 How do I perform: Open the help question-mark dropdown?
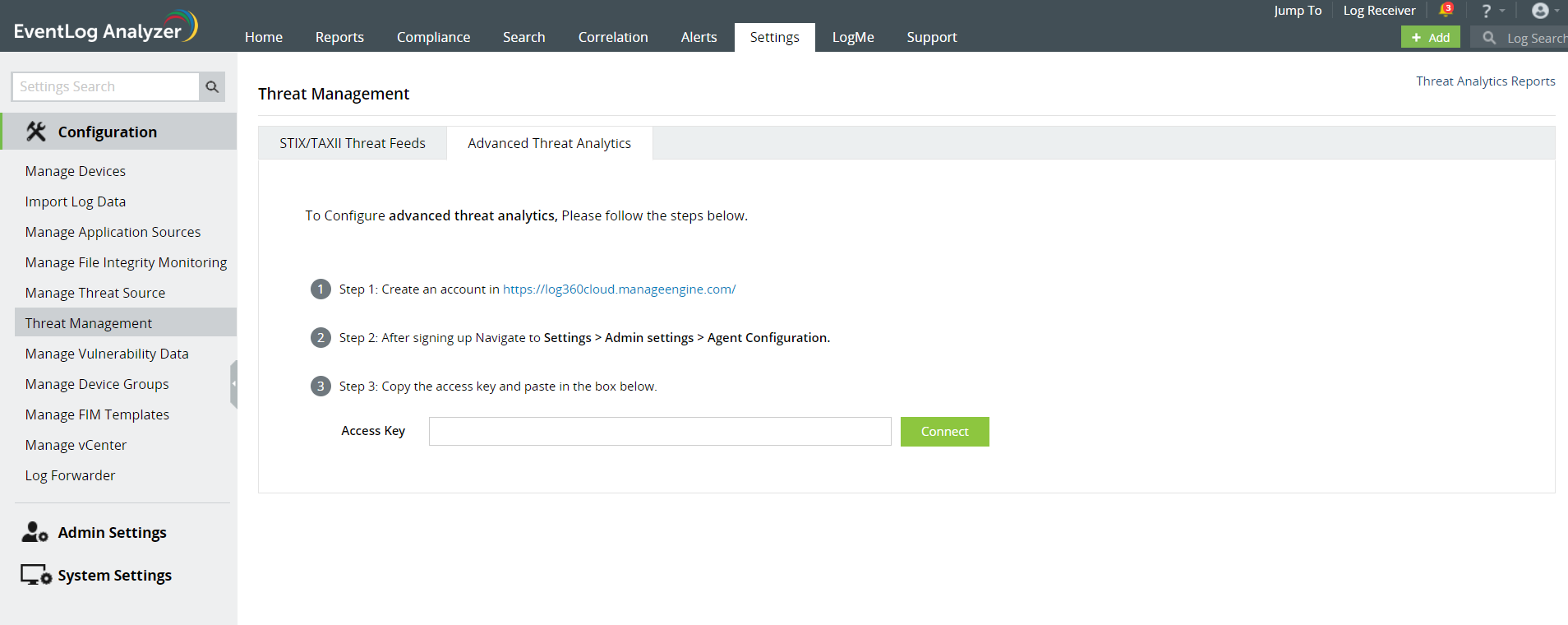pyautogui.click(x=1487, y=11)
